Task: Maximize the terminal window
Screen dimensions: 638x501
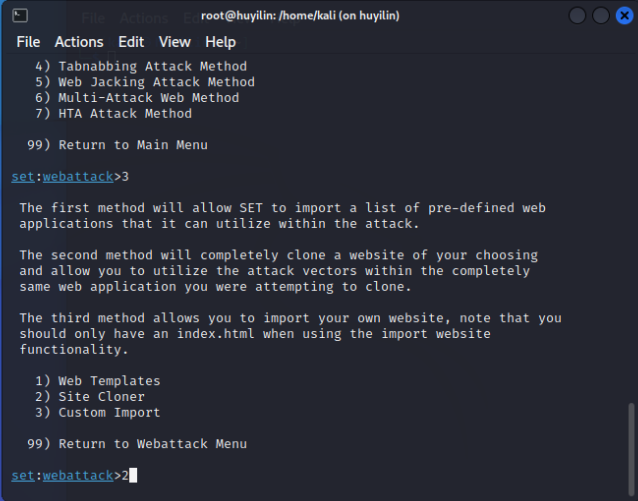Action: click(x=600, y=15)
